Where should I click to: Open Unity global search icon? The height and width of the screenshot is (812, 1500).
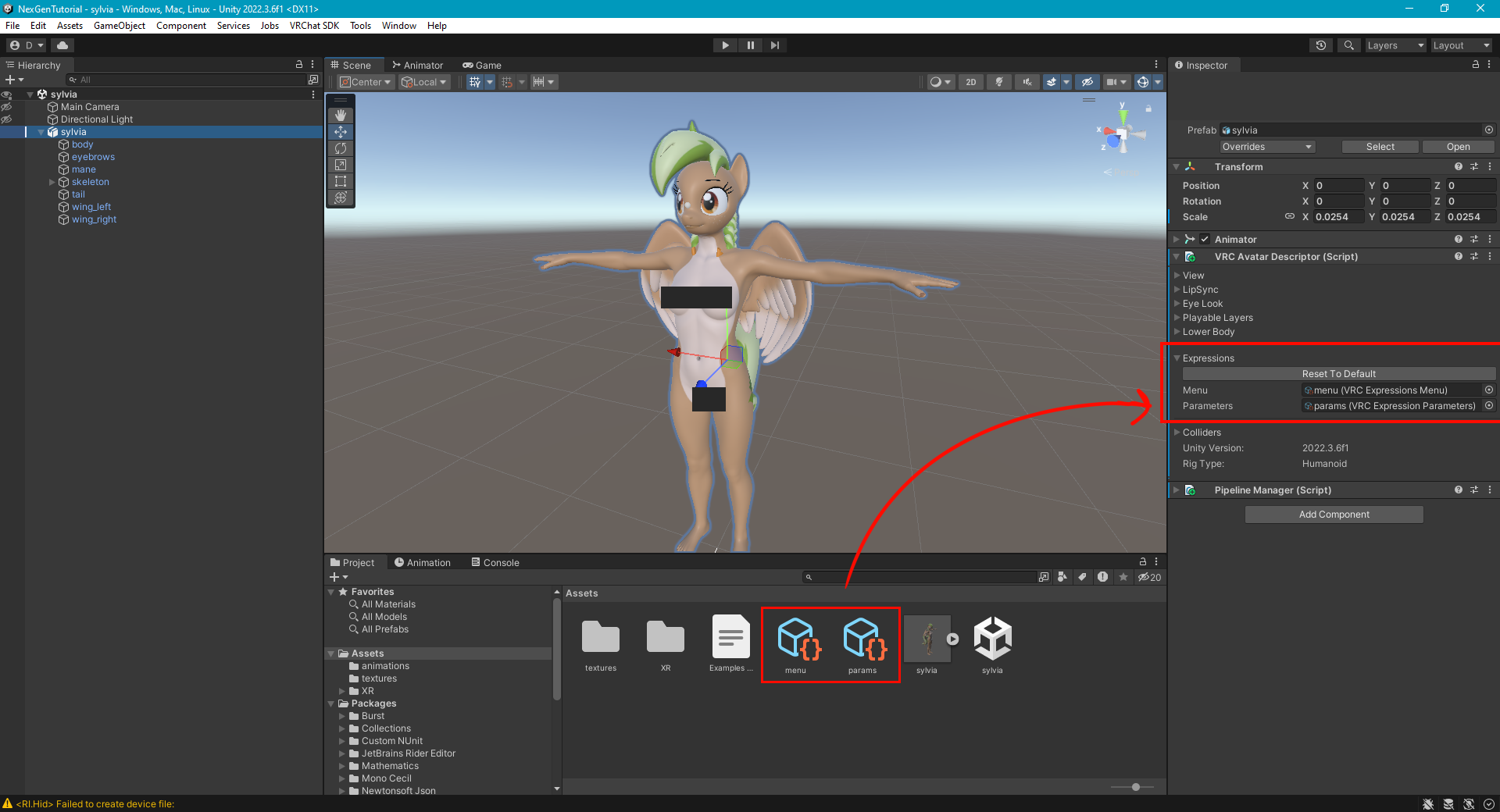[x=1348, y=45]
